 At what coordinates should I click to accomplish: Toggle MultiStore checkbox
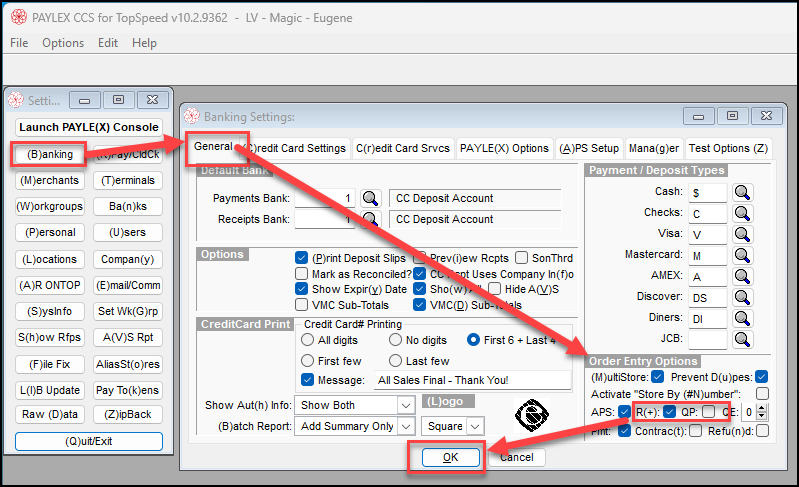(x=657, y=377)
